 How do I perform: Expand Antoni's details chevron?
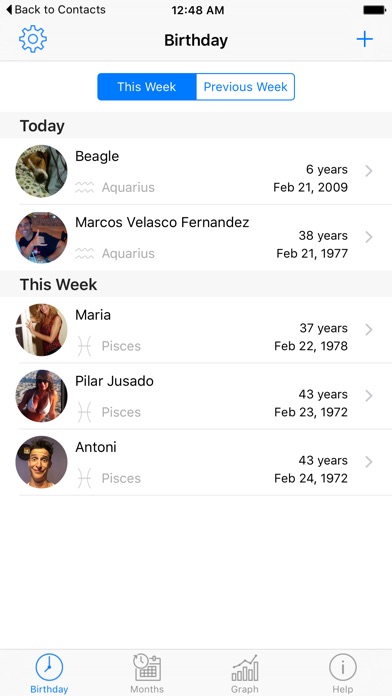point(368,462)
